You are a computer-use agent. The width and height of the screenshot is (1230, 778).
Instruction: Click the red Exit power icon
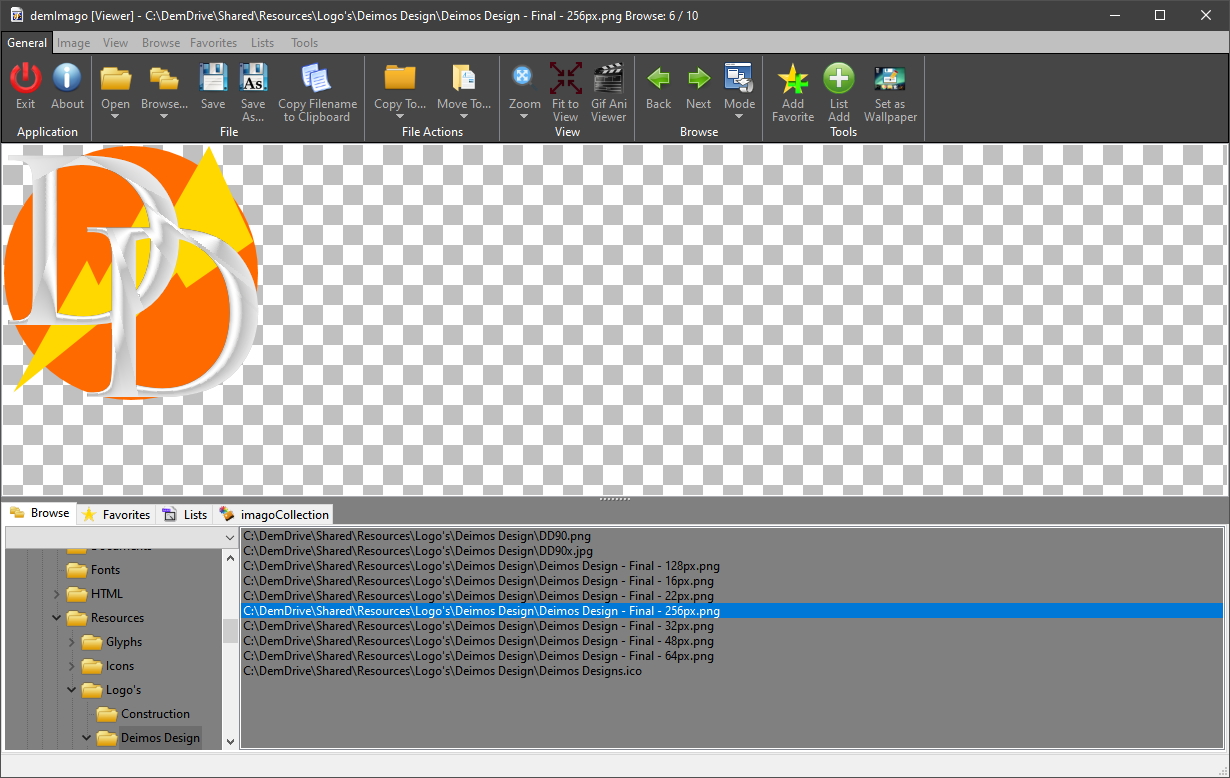(x=26, y=78)
